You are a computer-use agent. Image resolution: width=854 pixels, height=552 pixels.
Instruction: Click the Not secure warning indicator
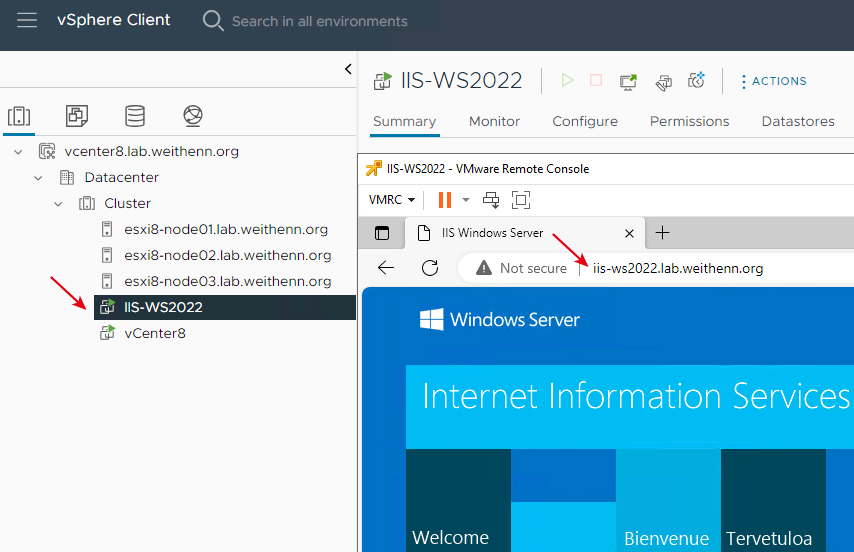(x=521, y=268)
